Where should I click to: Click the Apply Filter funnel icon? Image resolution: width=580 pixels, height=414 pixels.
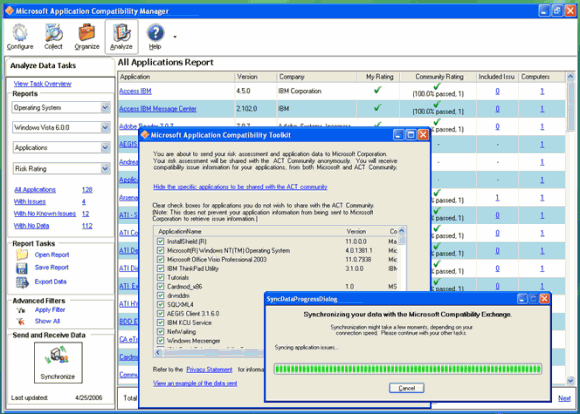21,310
